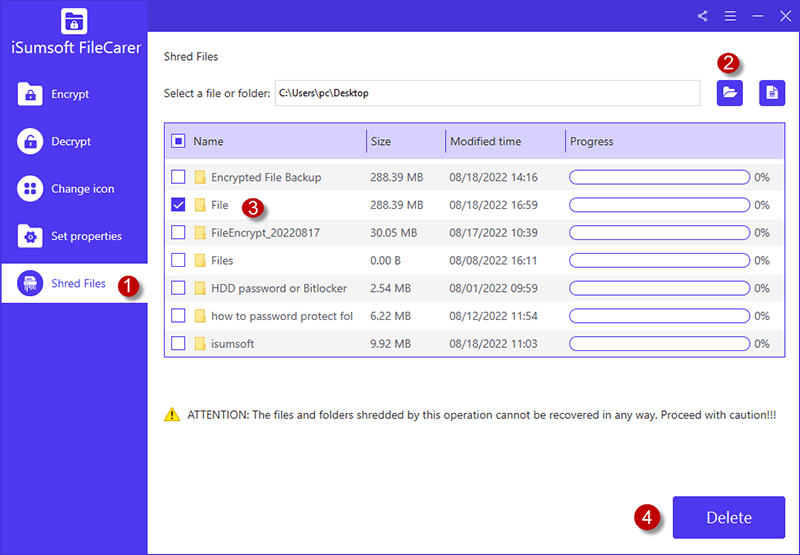Click the file or folder path field

click(x=487, y=93)
